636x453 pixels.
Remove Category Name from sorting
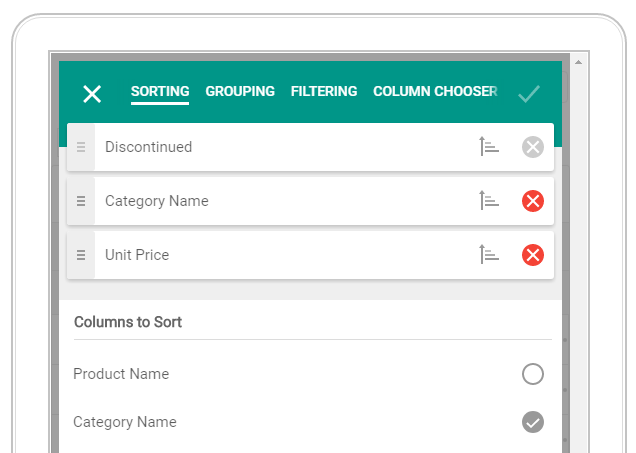pos(533,201)
